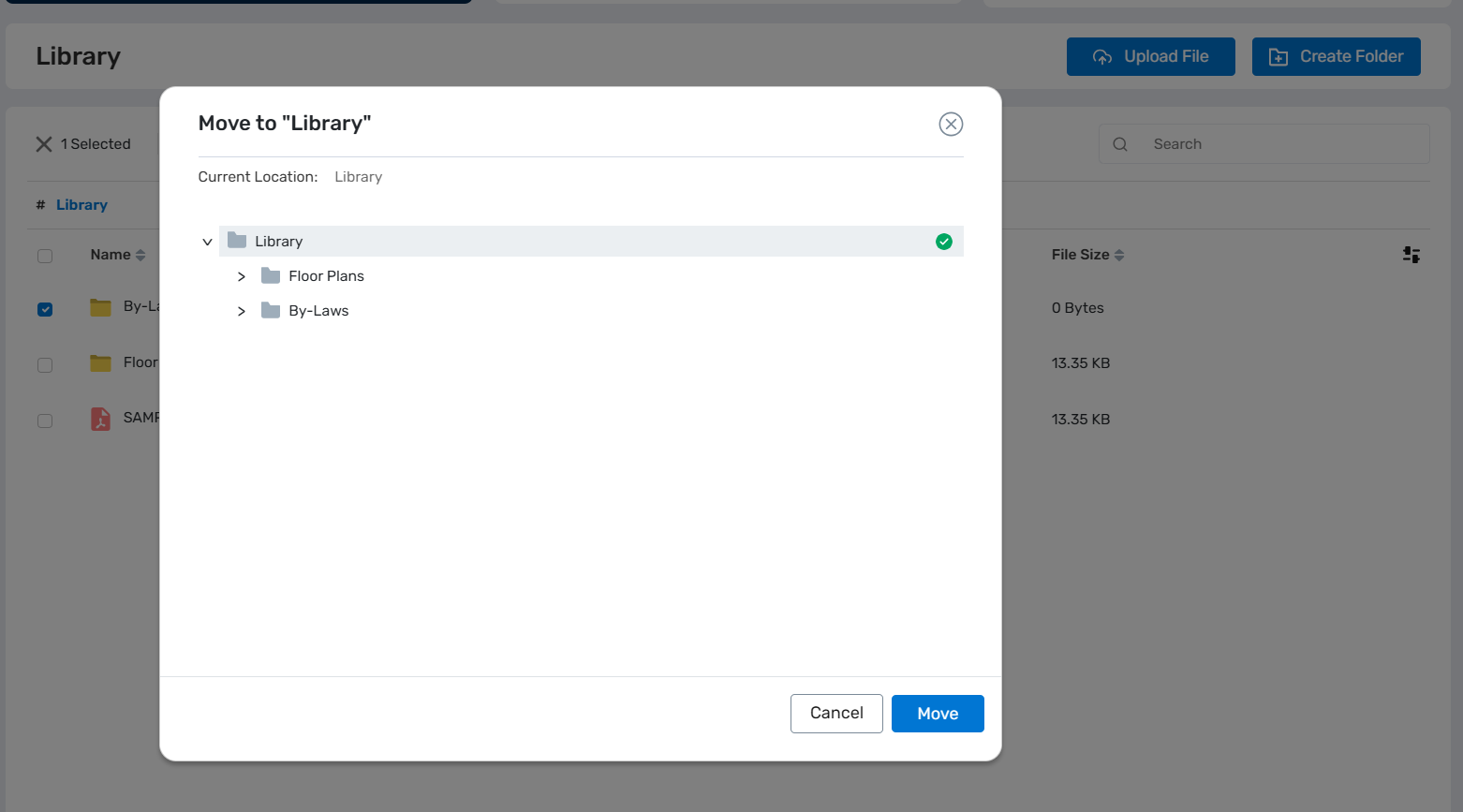This screenshot has width=1463, height=812.
Task: Click Create Folder button
Action: click(1336, 57)
